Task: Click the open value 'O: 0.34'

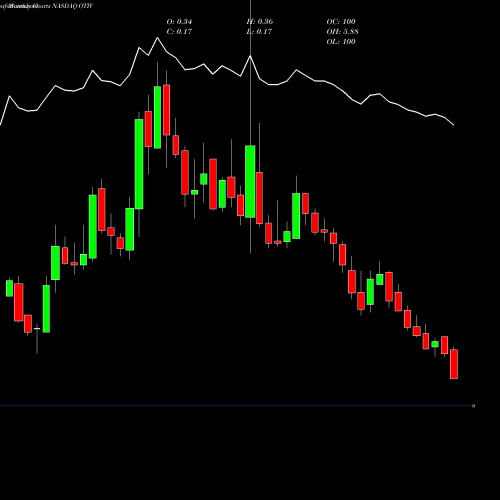Action: click(179, 22)
